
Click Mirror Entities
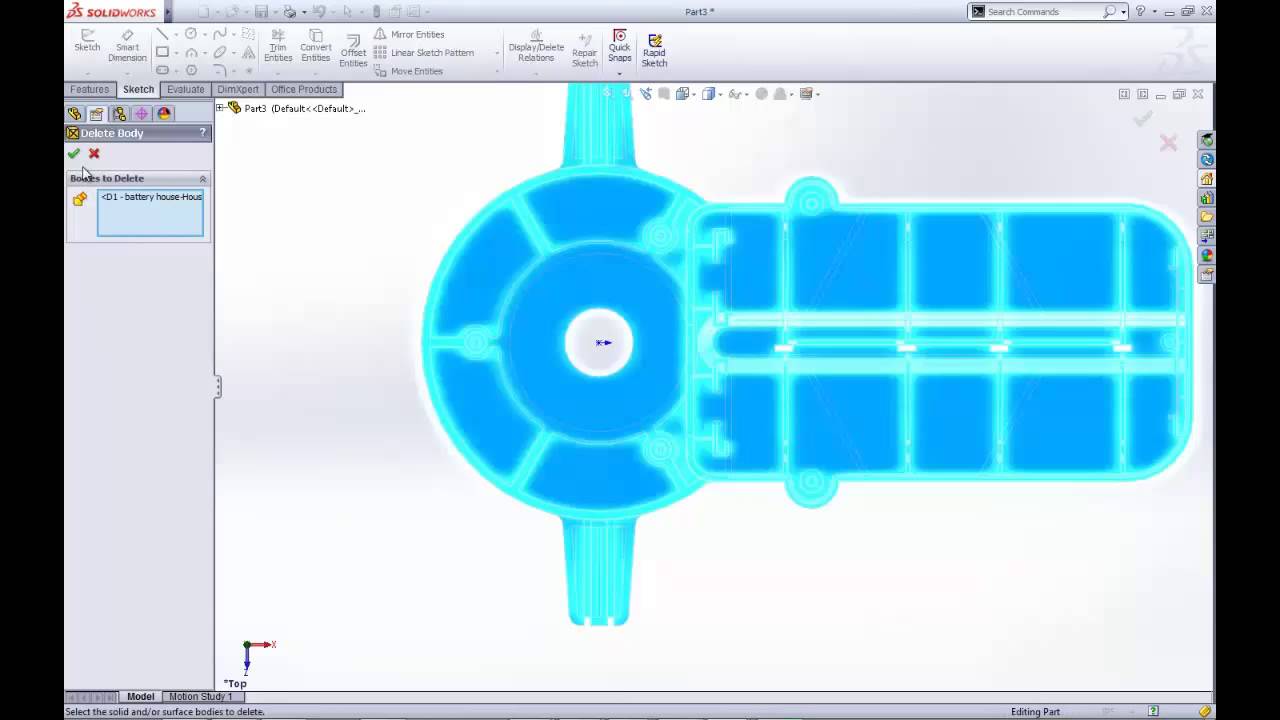pos(409,34)
